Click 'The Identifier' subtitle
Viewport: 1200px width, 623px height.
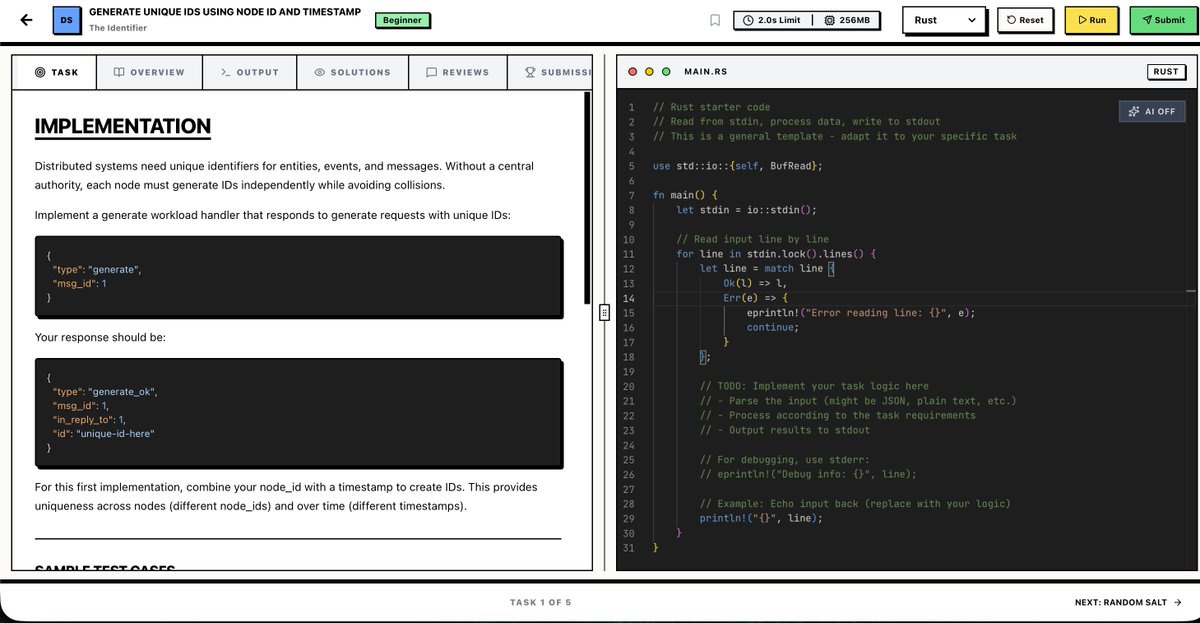pyautogui.click(x=118, y=28)
